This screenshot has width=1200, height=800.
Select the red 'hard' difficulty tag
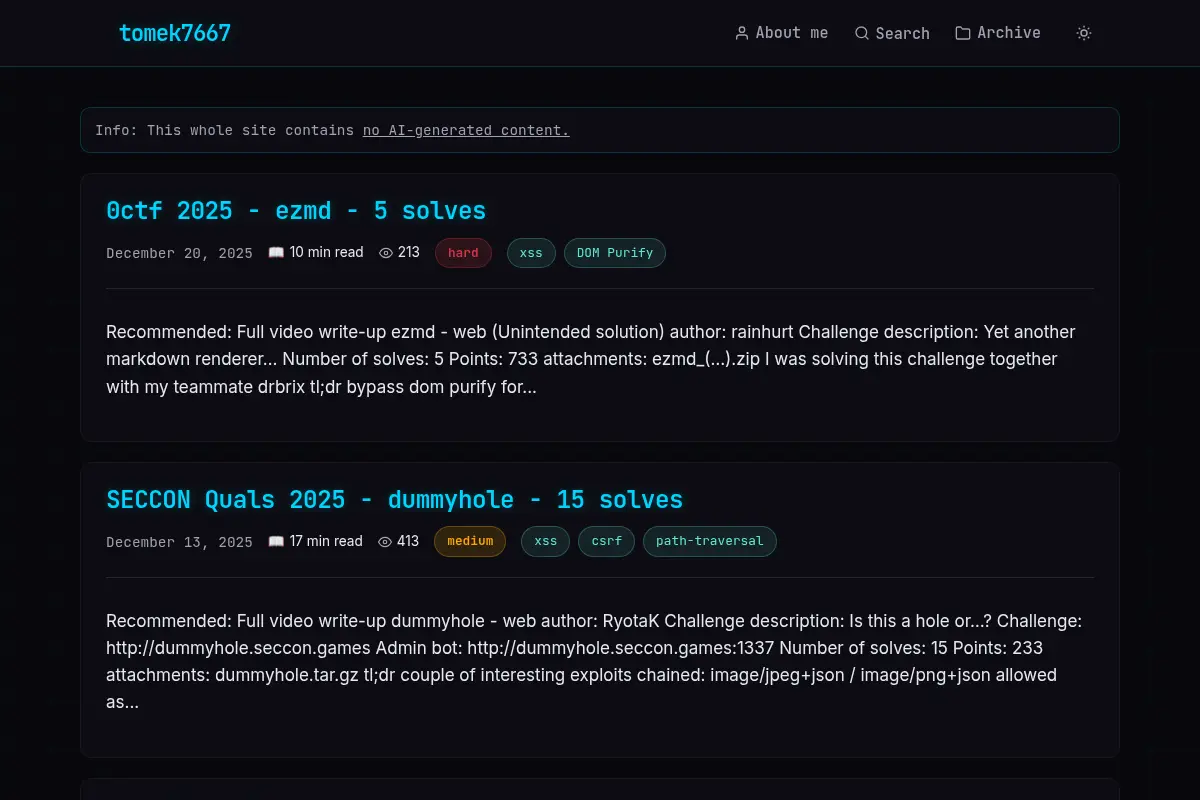[x=463, y=253]
